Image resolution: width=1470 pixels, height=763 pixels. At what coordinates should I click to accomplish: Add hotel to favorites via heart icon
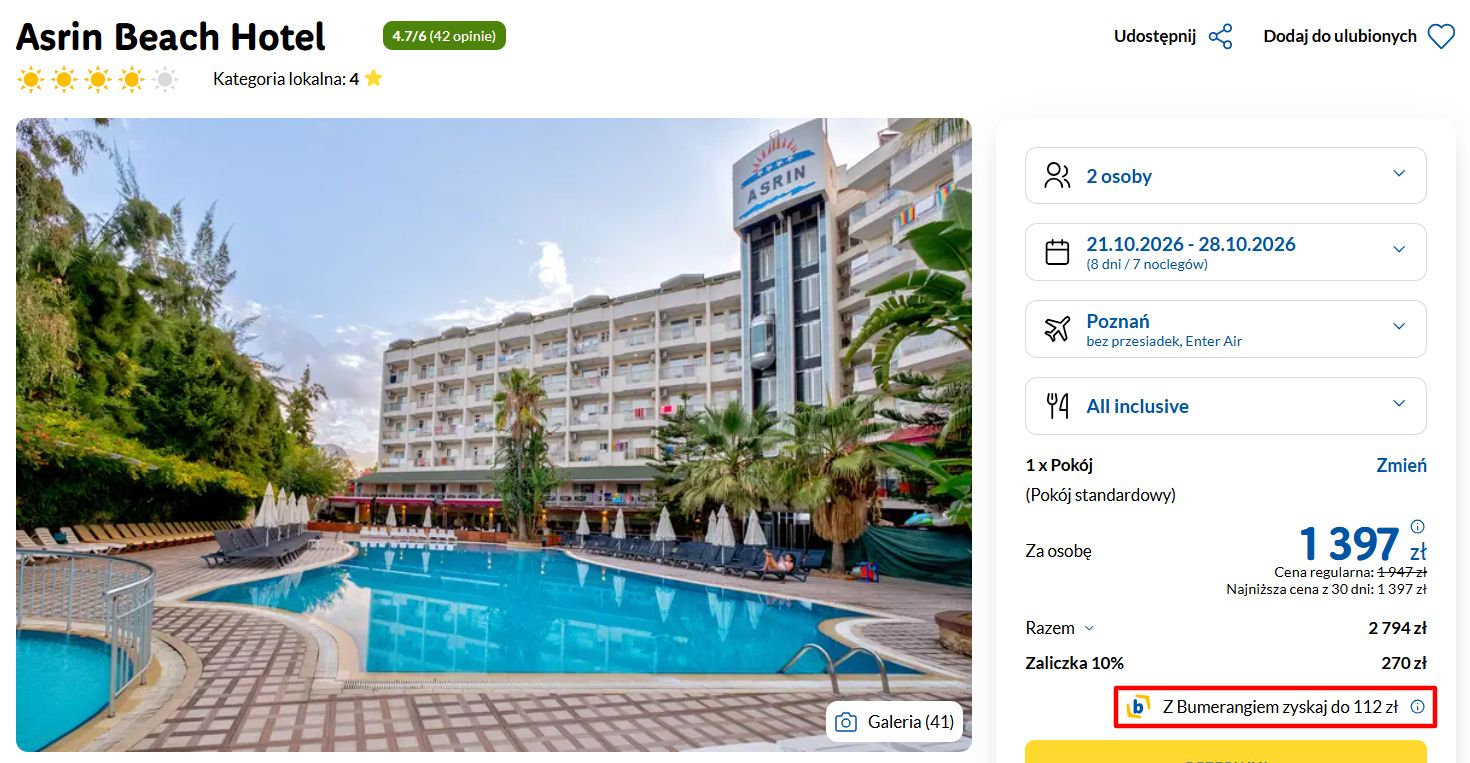1440,37
